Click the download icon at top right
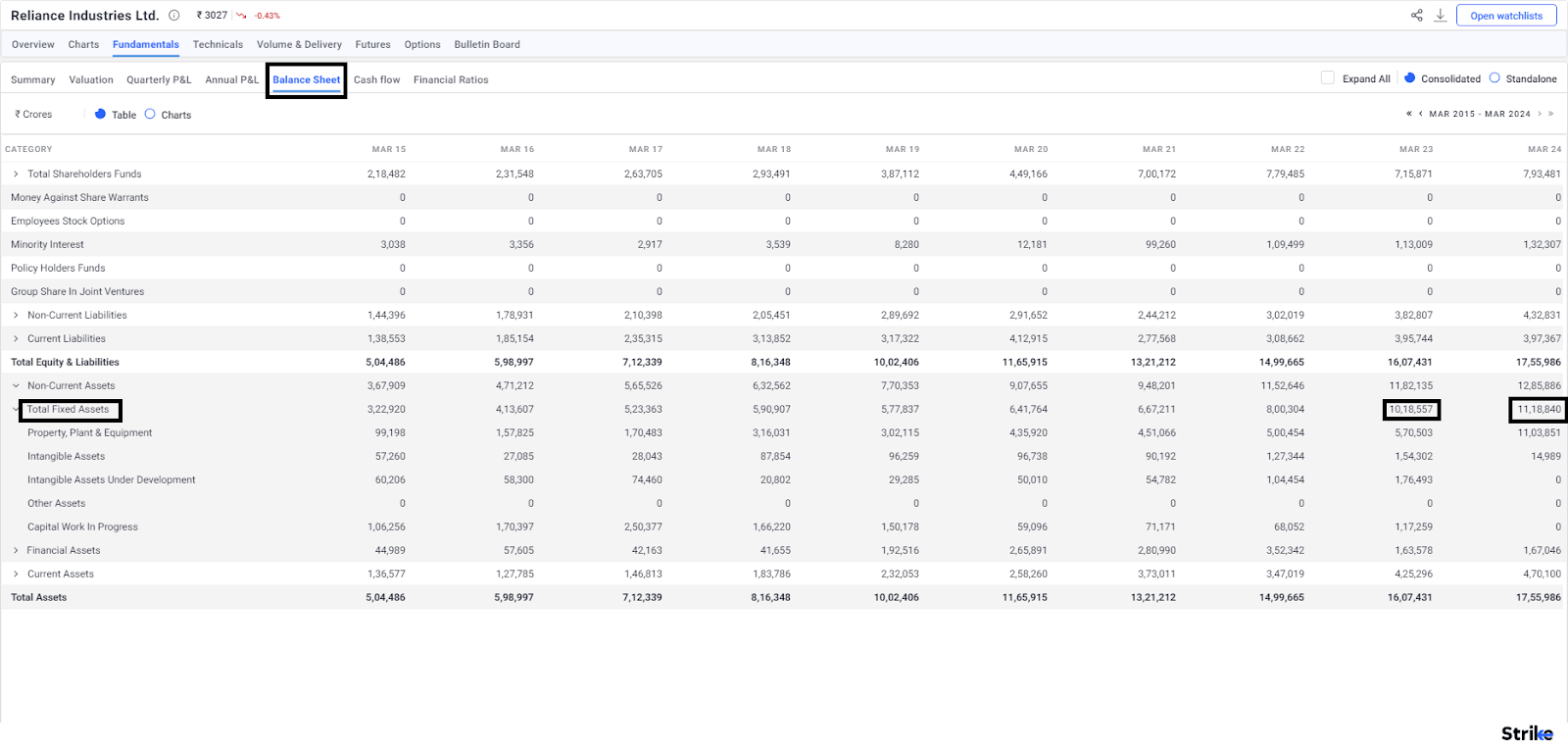The width and height of the screenshot is (1568, 752). click(x=1440, y=16)
